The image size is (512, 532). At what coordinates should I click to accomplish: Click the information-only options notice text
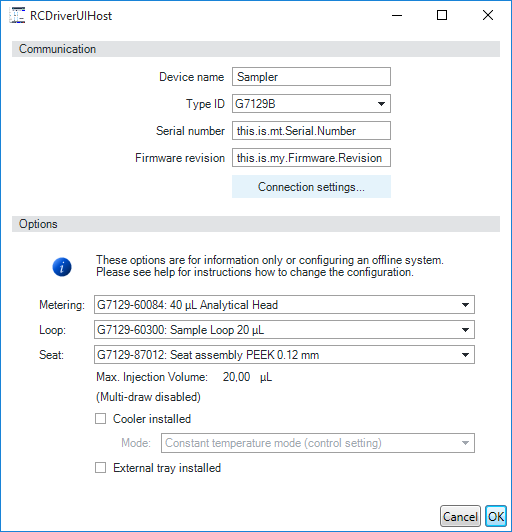270,266
